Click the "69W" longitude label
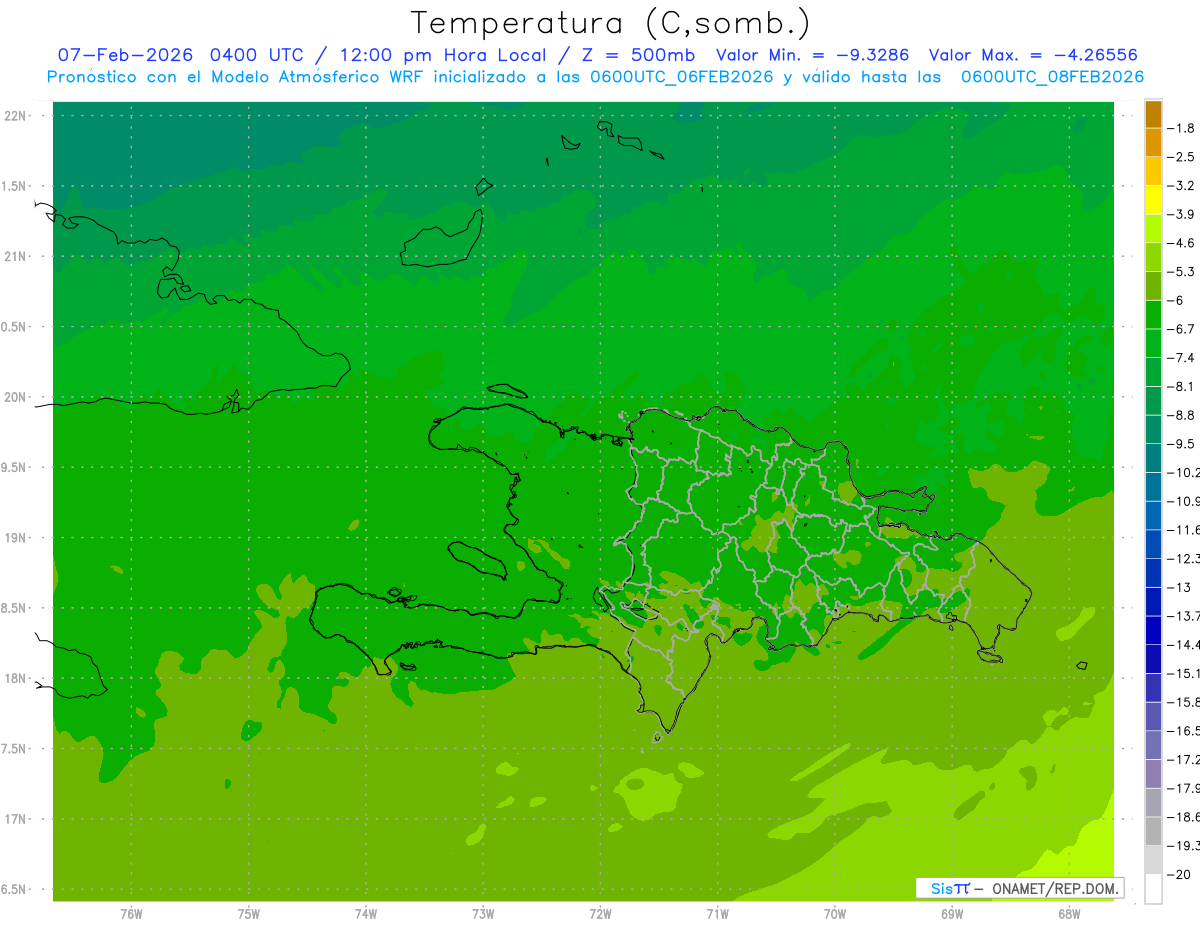 point(952,914)
